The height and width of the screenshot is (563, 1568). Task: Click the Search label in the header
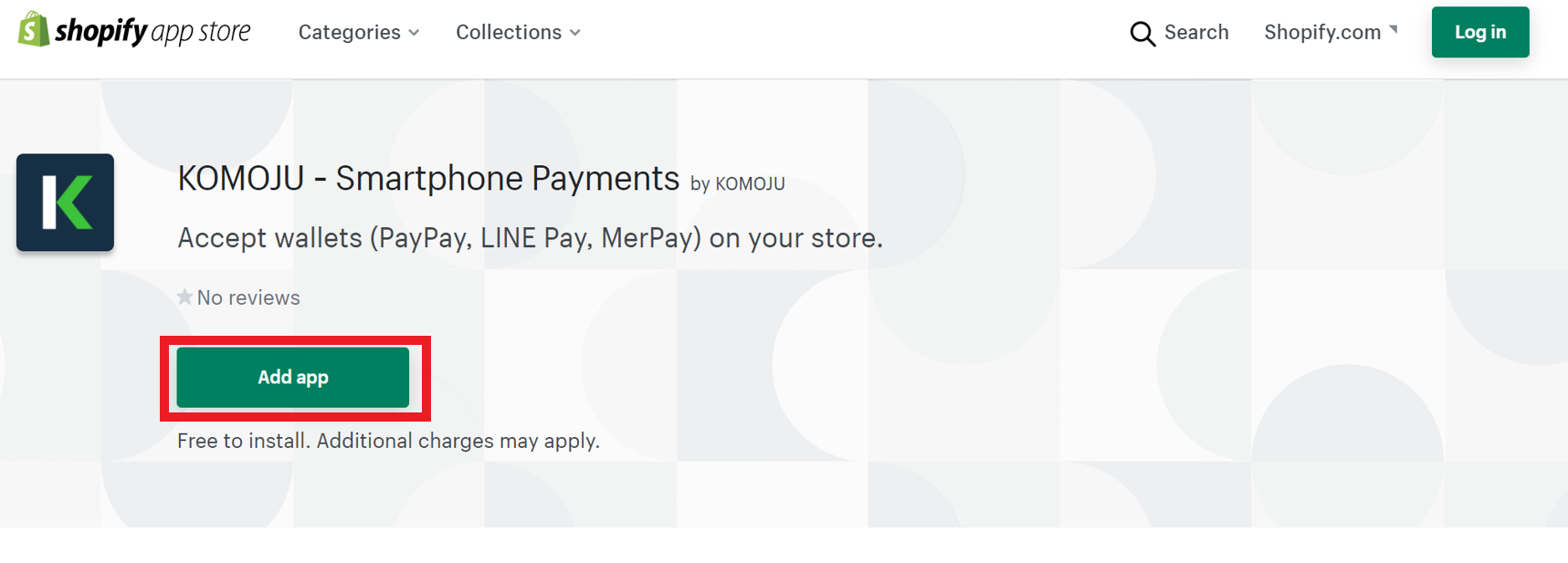pyautogui.click(x=1196, y=32)
